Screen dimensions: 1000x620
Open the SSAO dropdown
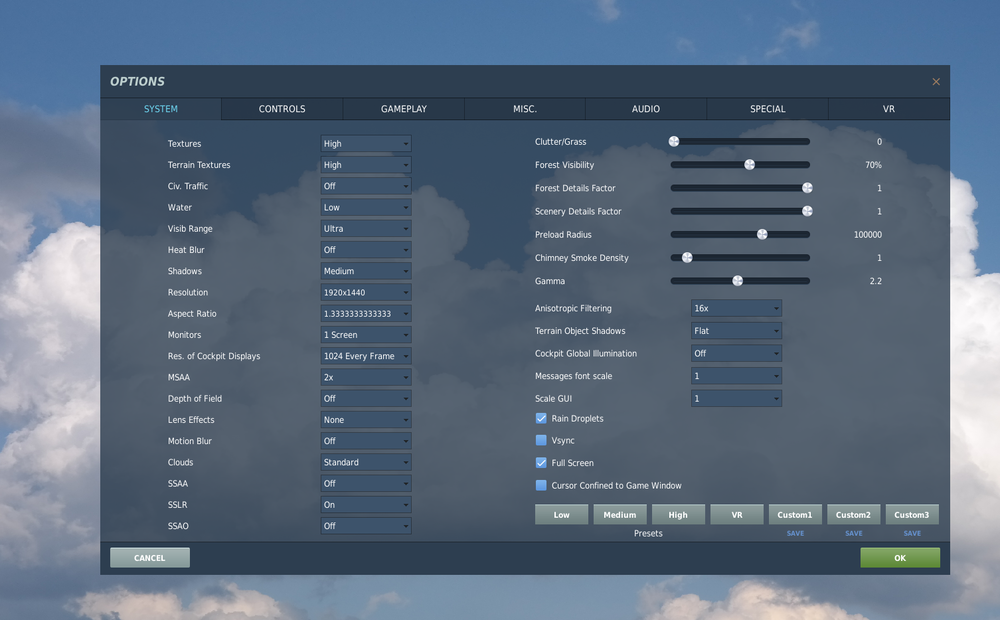[x=365, y=526]
